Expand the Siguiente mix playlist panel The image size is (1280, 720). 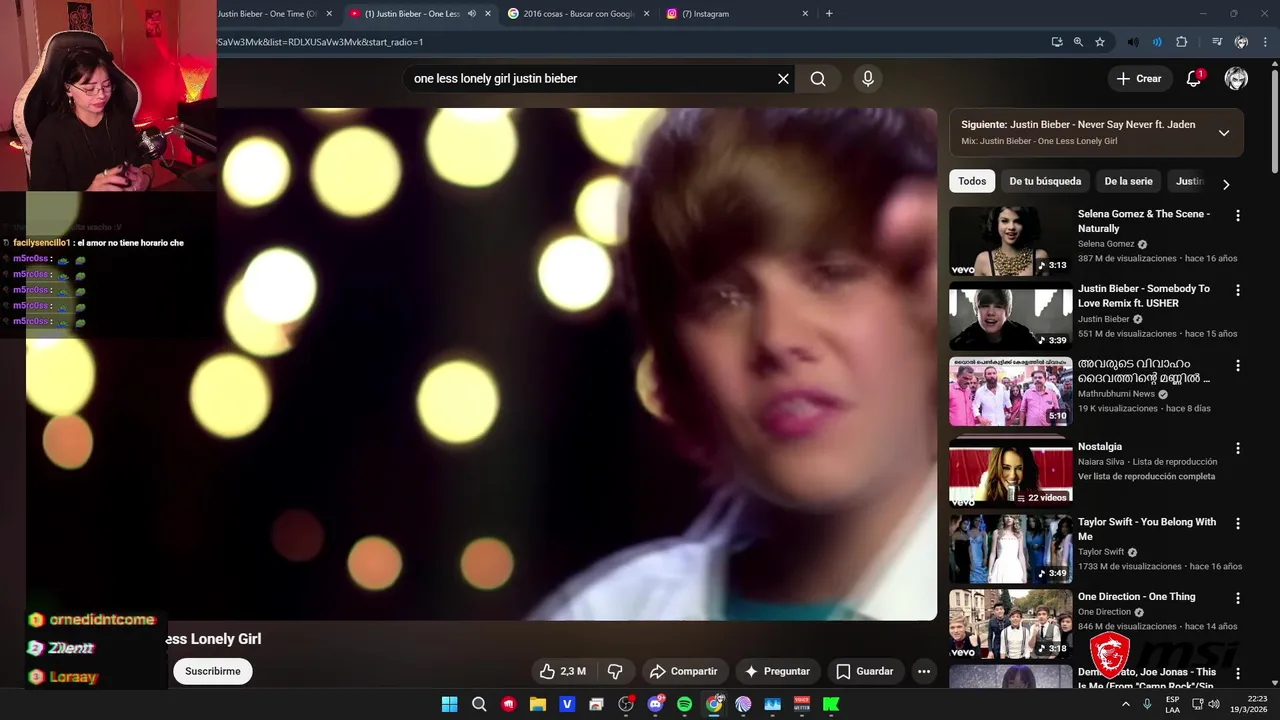click(x=1224, y=133)
